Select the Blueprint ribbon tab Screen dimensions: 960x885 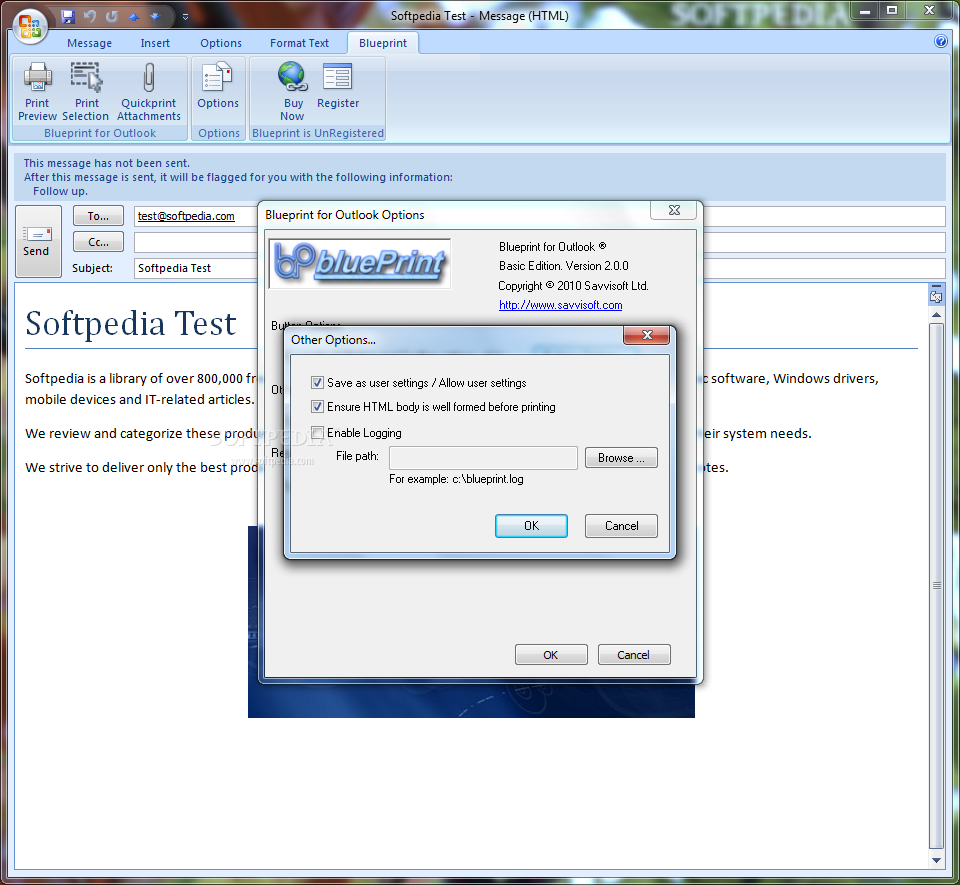(x=383, y=43)
